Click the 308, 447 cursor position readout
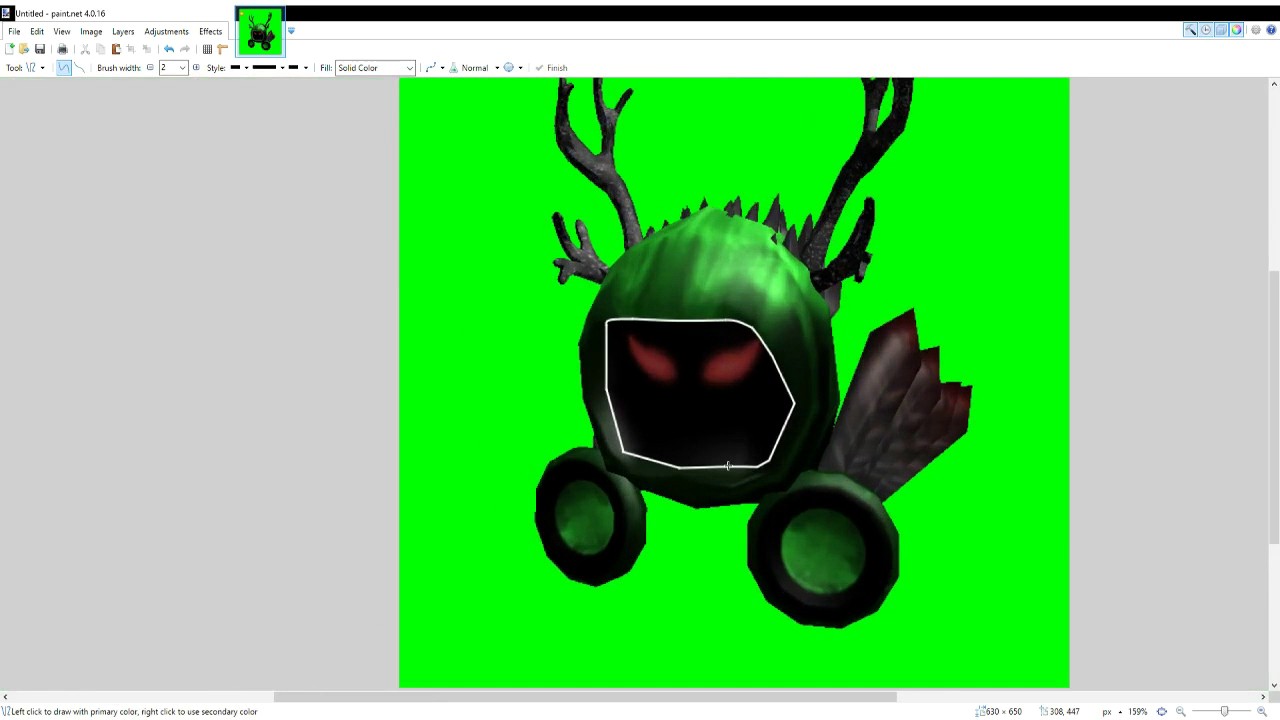This screenshot has height=720, width=1280. 1060,712
